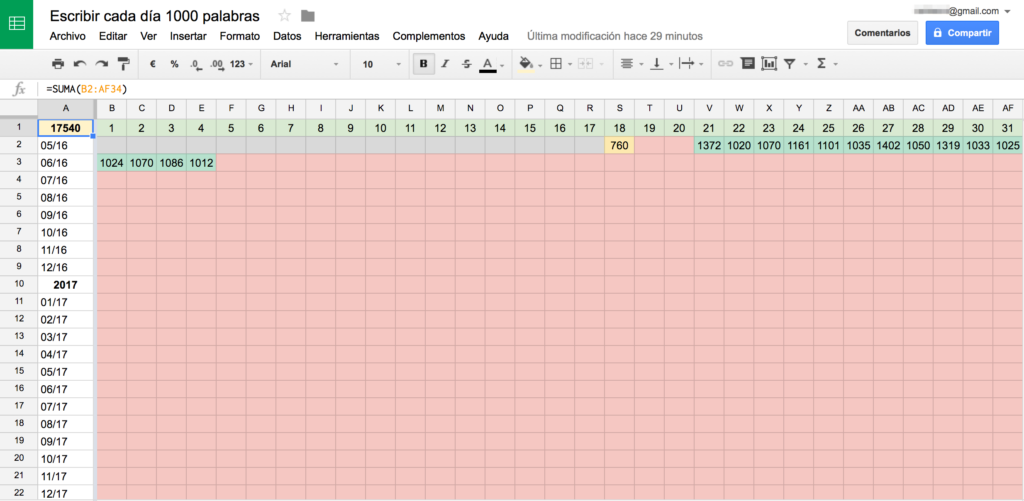Click the blue Compartir button
The width and height of the screenshot is (1024, 501).
click(962, 33)
